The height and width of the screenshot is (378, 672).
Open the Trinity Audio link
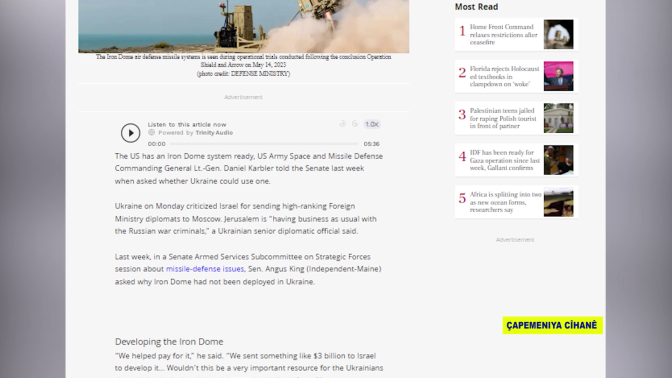click(x=214, y=133)
